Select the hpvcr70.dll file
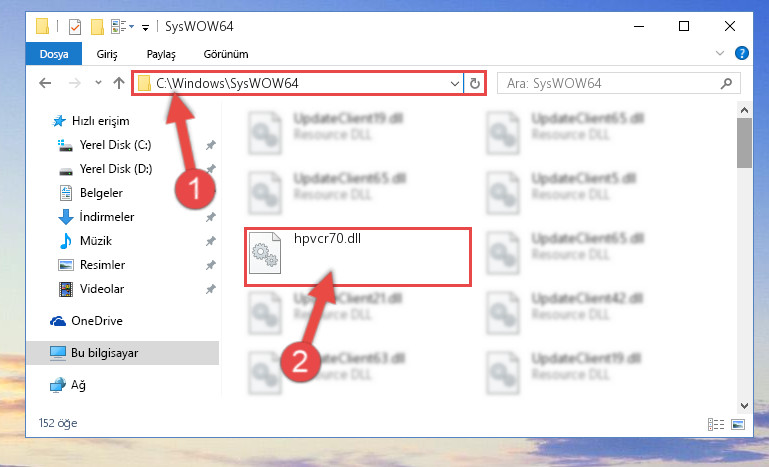Screen dimensions: 769x467 [x=358, y=257]
